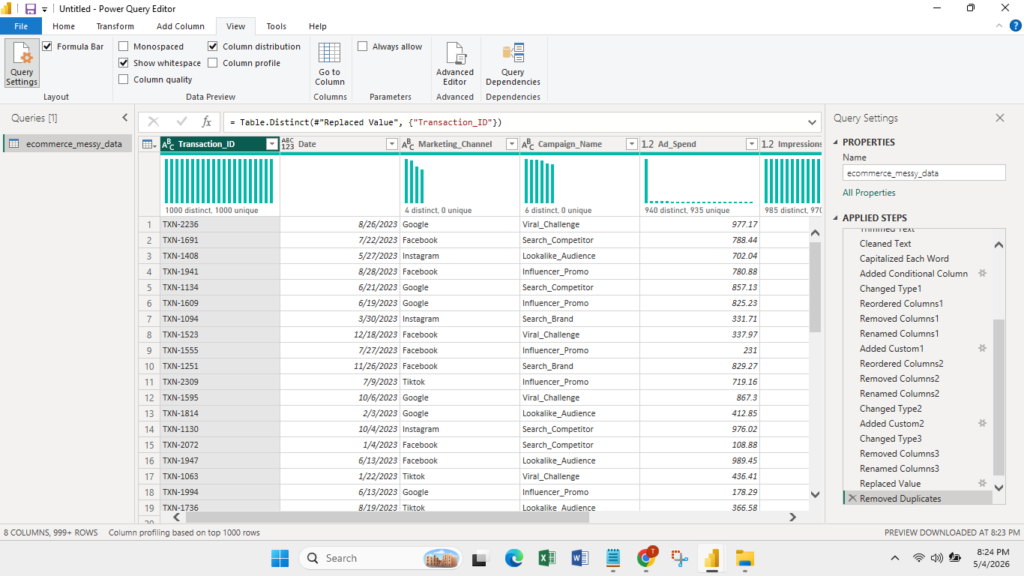This screenshot has width=1024, height=576.
Task: Open the Advanced Editor
Action: click(x=455, y=64)
